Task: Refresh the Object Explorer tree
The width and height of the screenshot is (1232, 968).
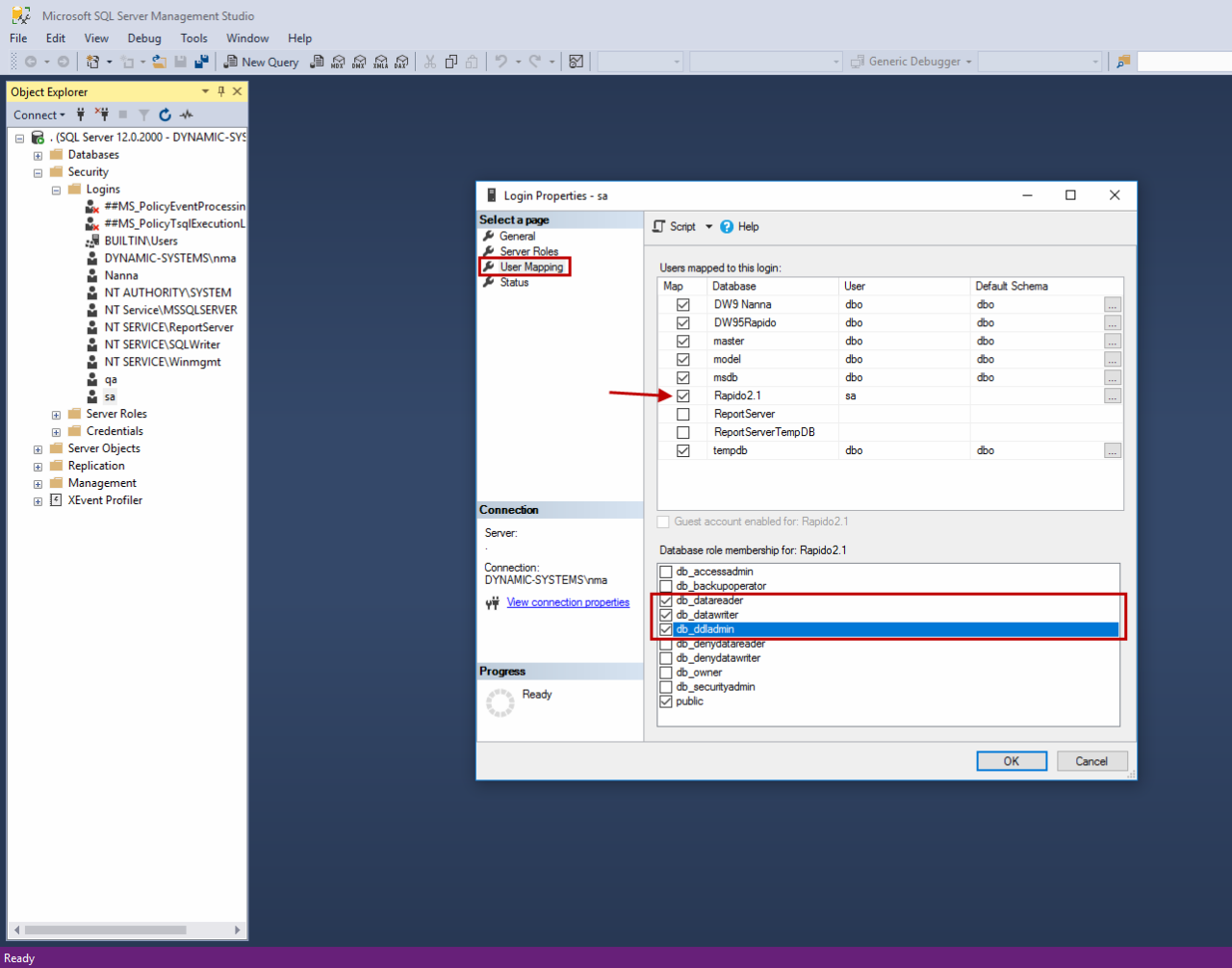Action: 165,115
